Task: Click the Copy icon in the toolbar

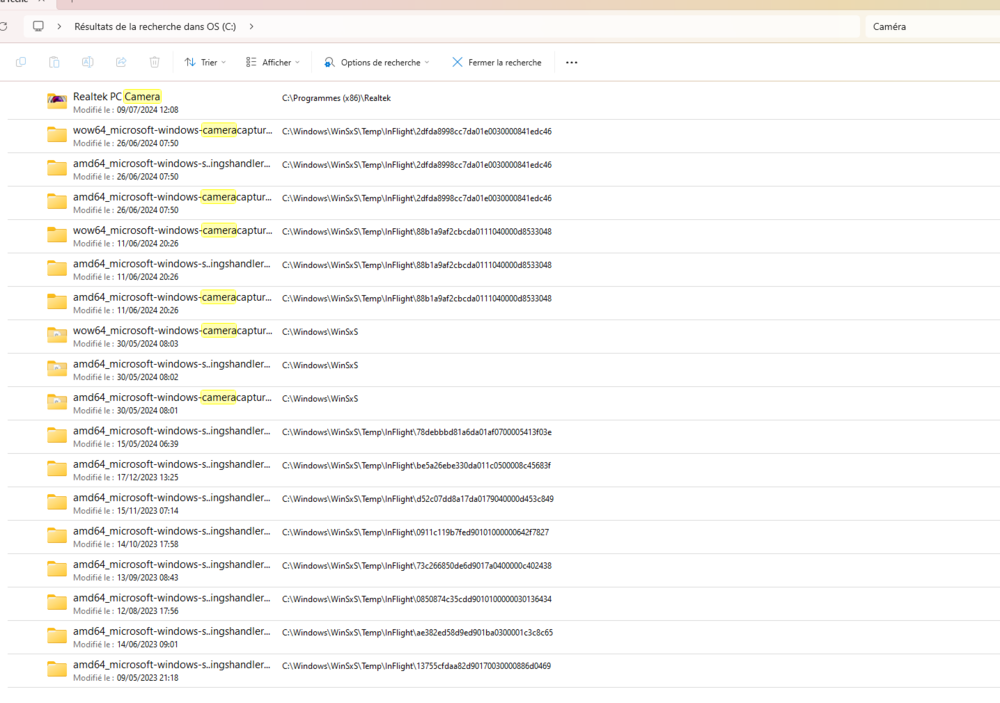Action: (21, 62)
